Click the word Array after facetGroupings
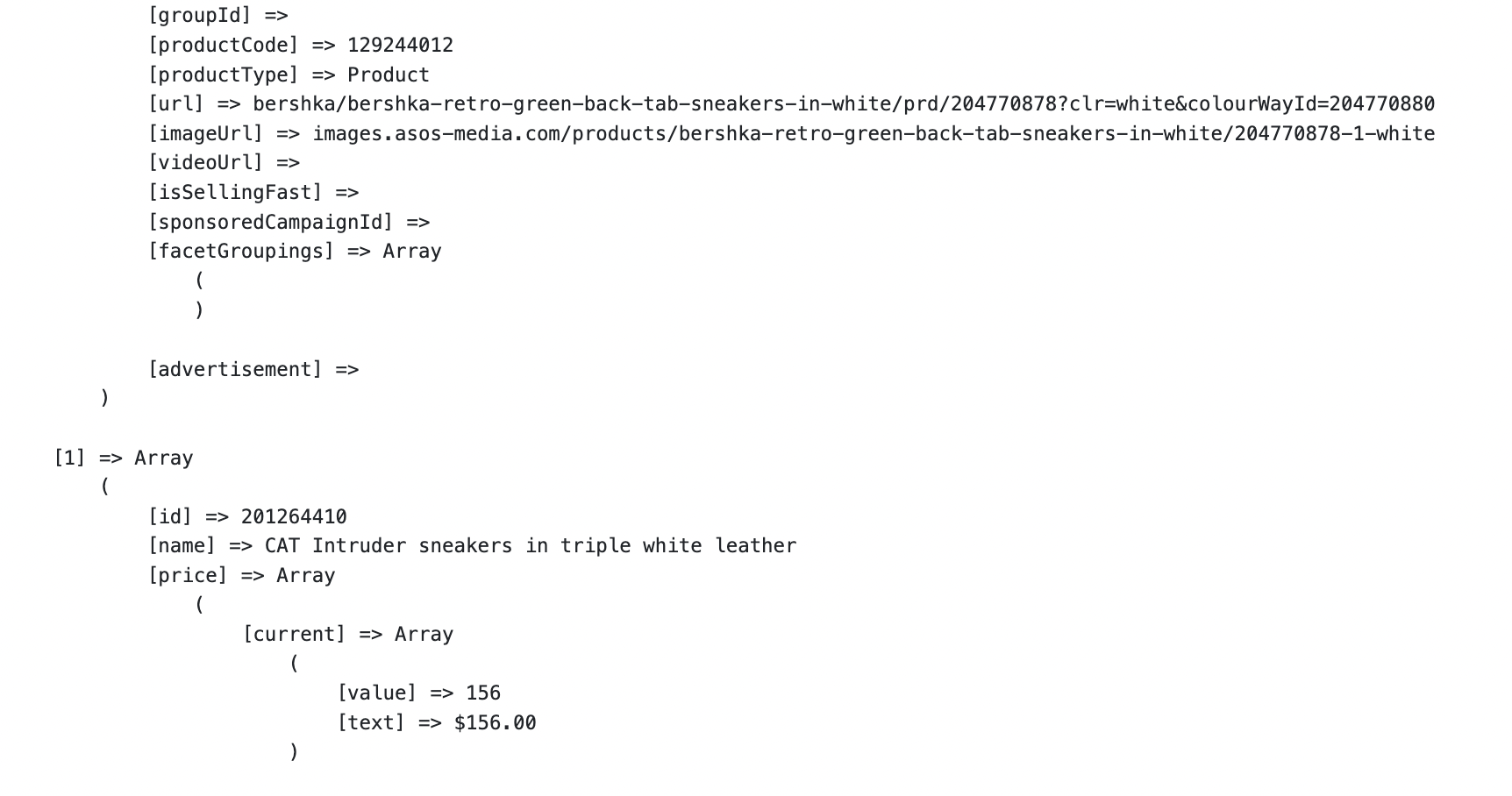 pos(412,252)
